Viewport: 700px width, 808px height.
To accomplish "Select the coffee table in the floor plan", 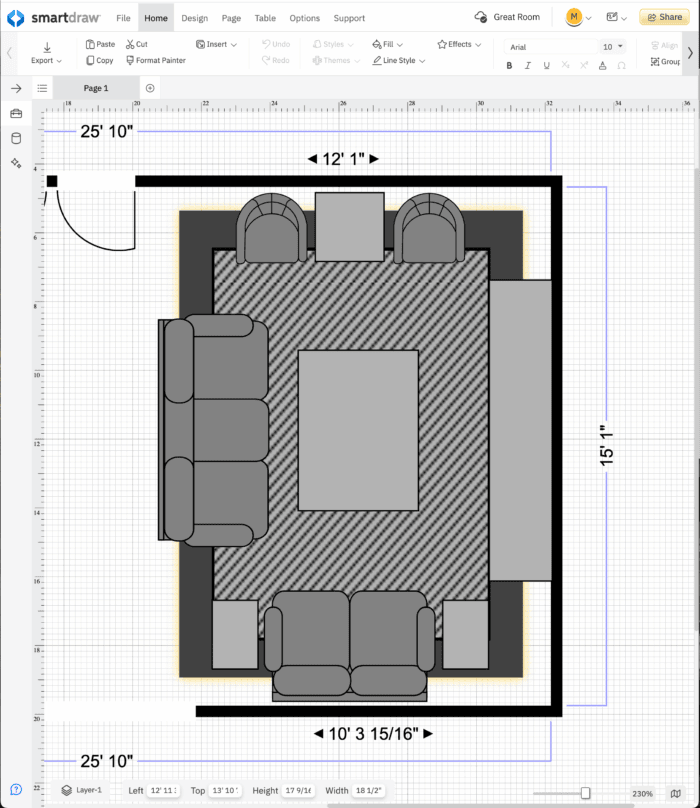I will (358, 430).
